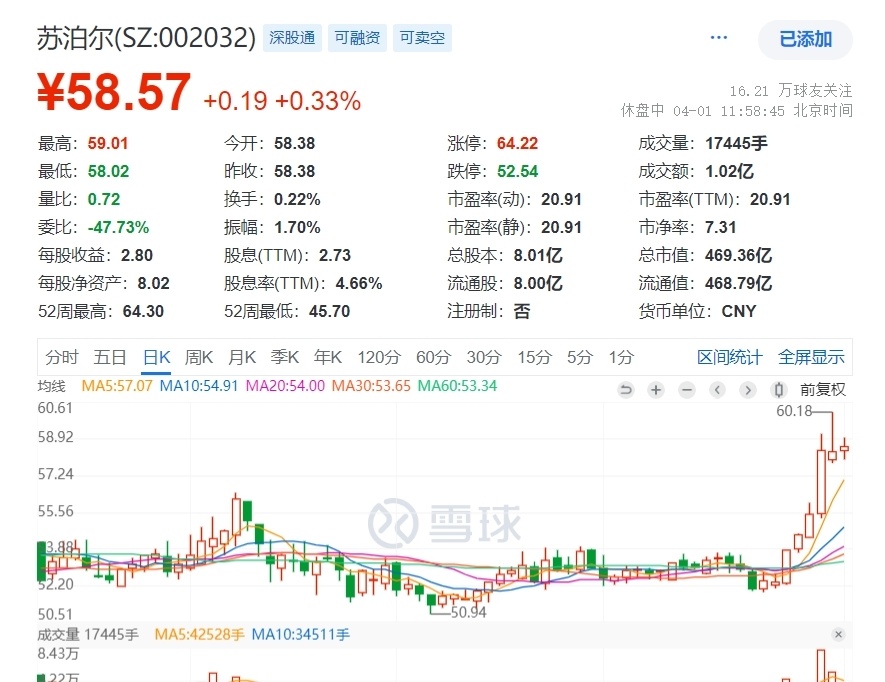Click the undo/reset chart icon
The height and width of the screenshot is (682, 885).
click(x=625, y=390)
